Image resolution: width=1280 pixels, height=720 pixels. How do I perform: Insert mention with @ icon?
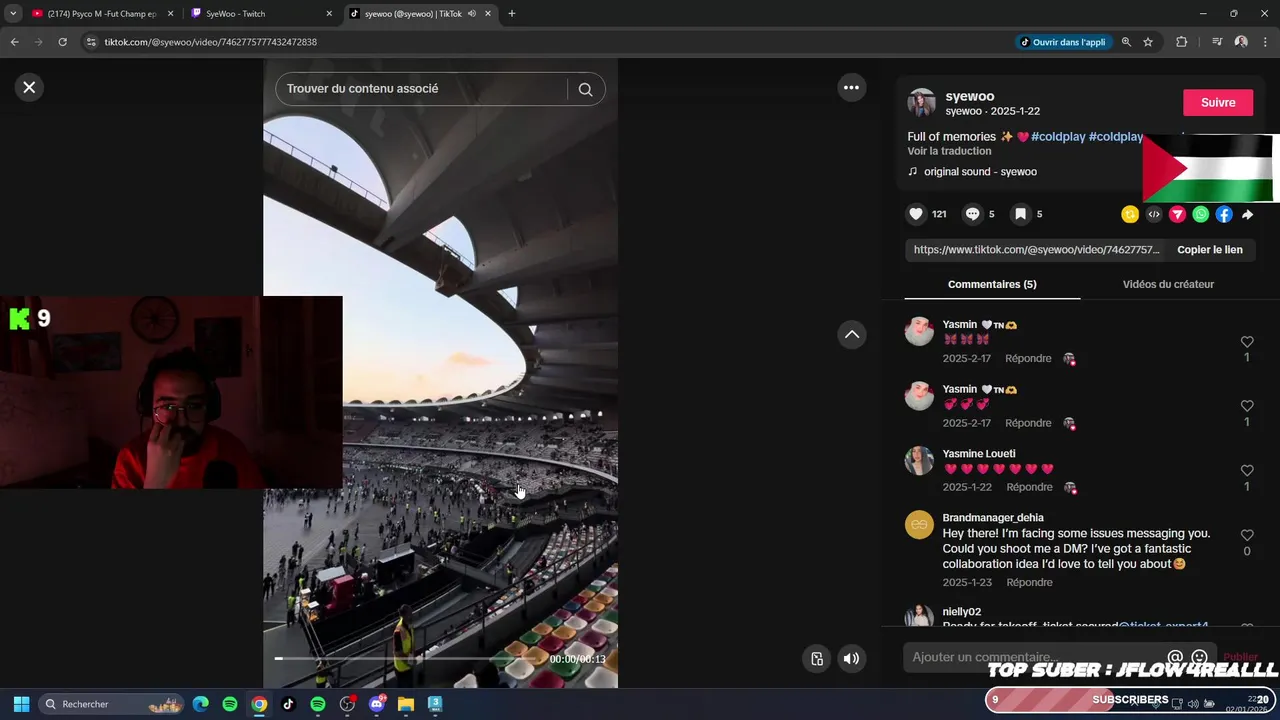[1175, 658]
